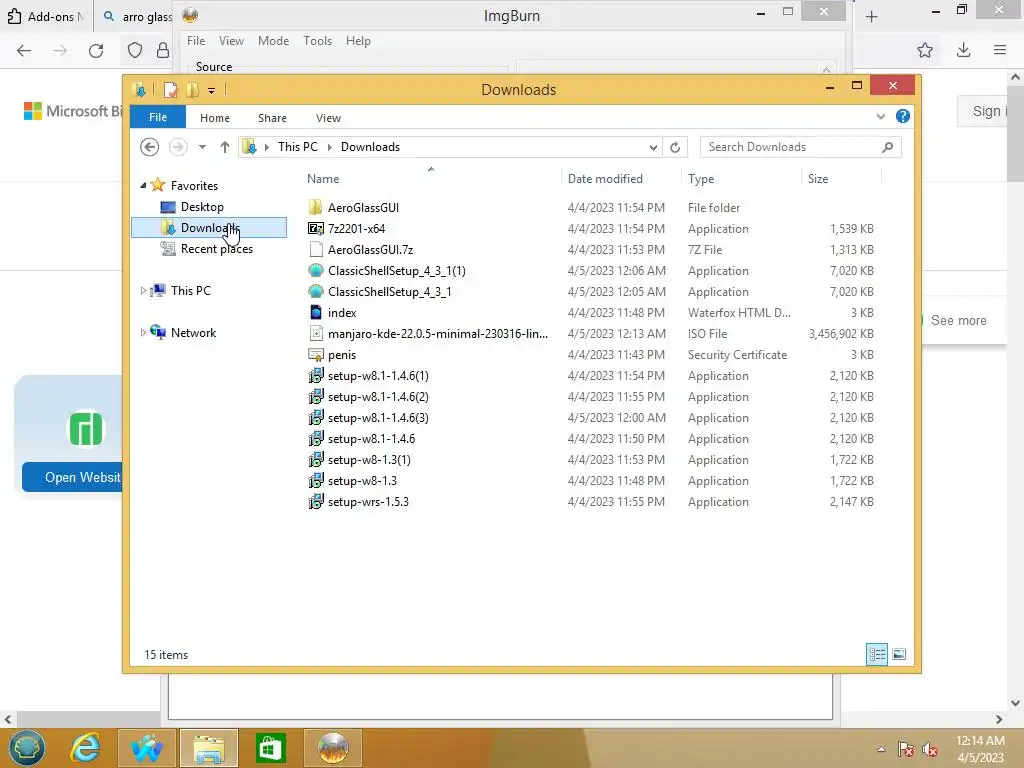Launch Internet Explorer from taskbar
Viewport: 1024px width, 768px height.
pos(86,748)
